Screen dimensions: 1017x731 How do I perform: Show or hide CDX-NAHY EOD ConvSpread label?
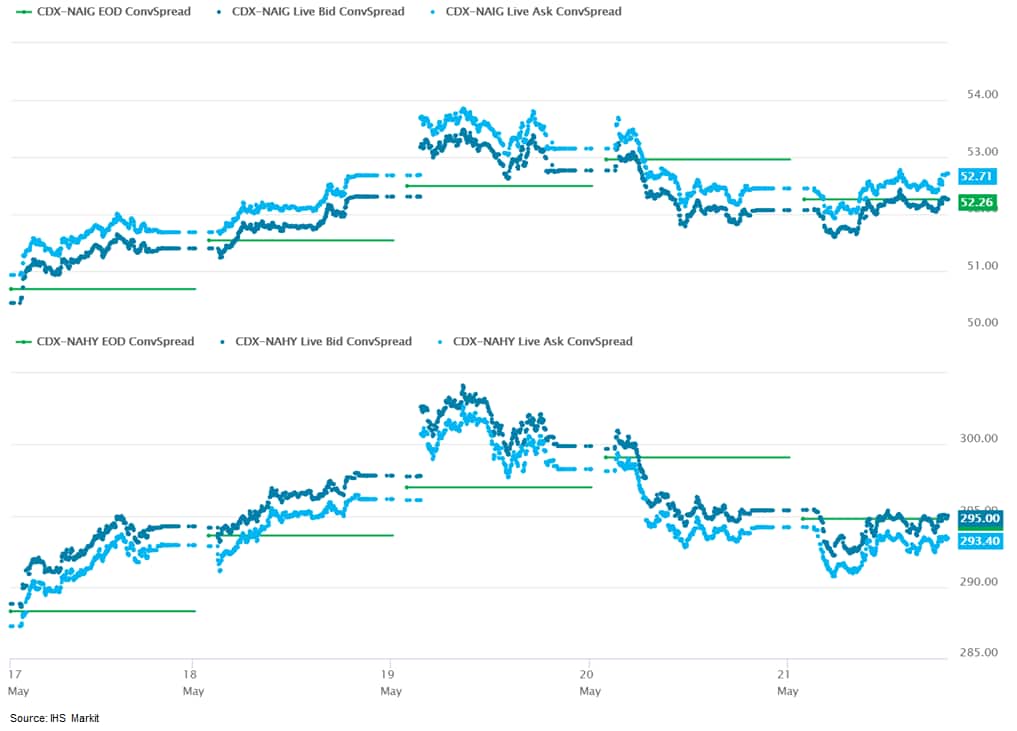tap(118, 341)
